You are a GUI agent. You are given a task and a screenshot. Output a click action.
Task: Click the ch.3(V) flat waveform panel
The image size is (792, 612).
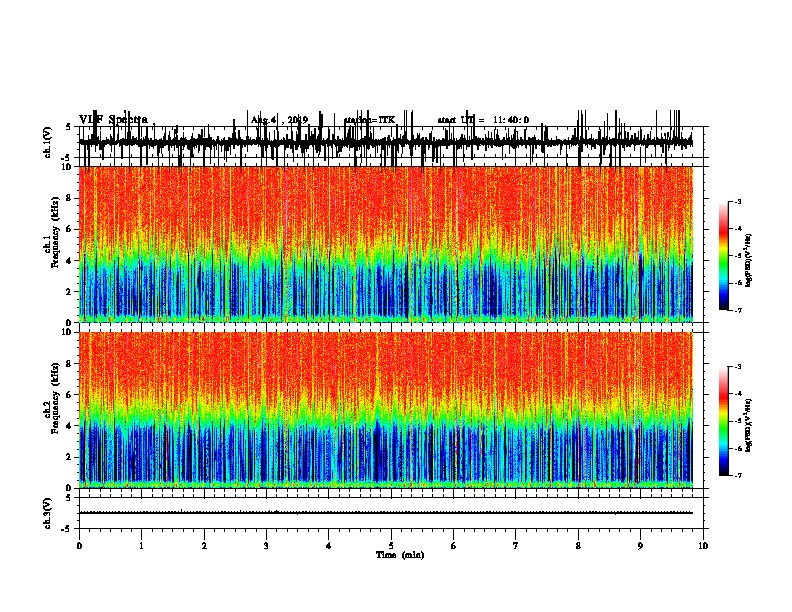tap(391, 513)
